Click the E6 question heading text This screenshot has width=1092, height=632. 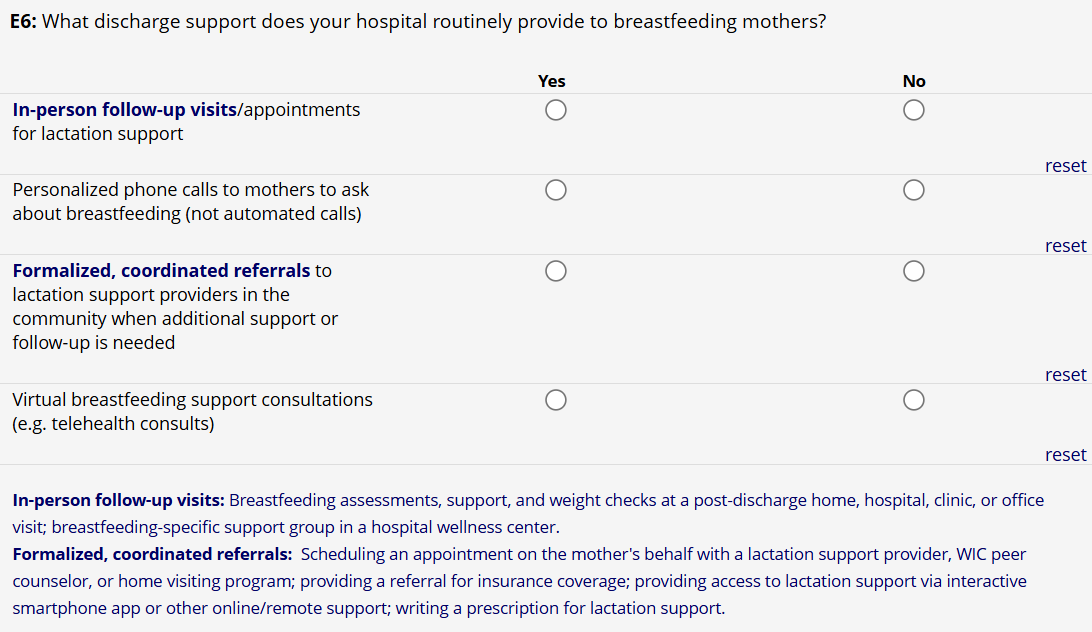coord(420,22)
